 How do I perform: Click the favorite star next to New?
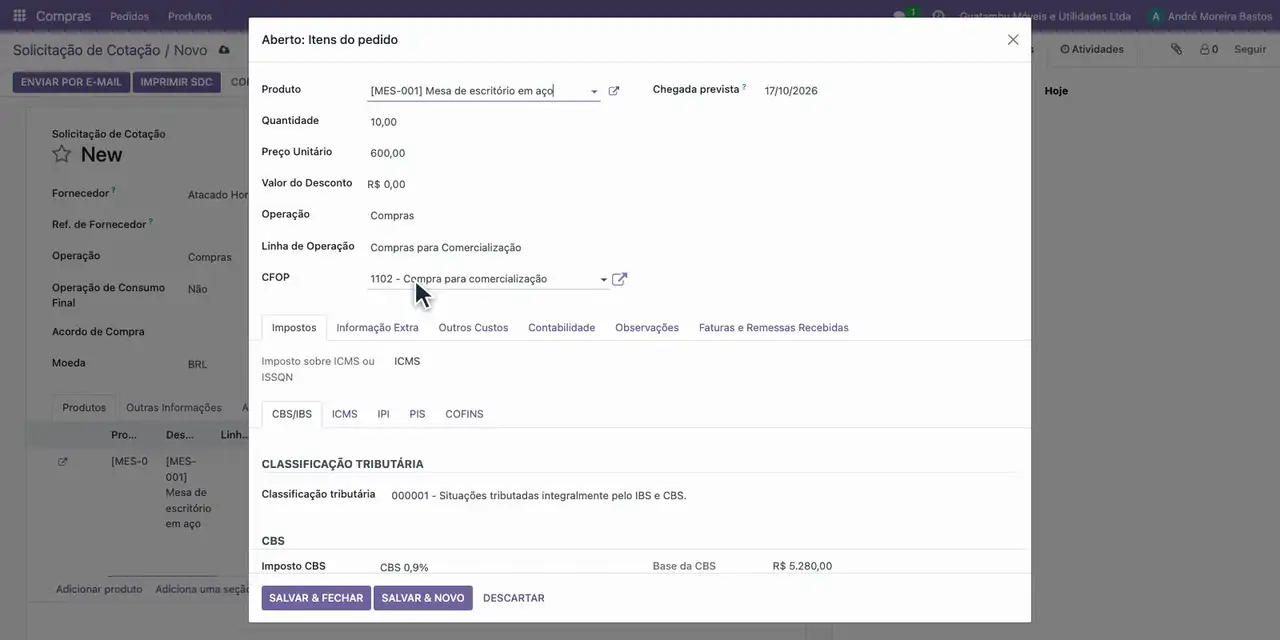click(x=62, y=154)
